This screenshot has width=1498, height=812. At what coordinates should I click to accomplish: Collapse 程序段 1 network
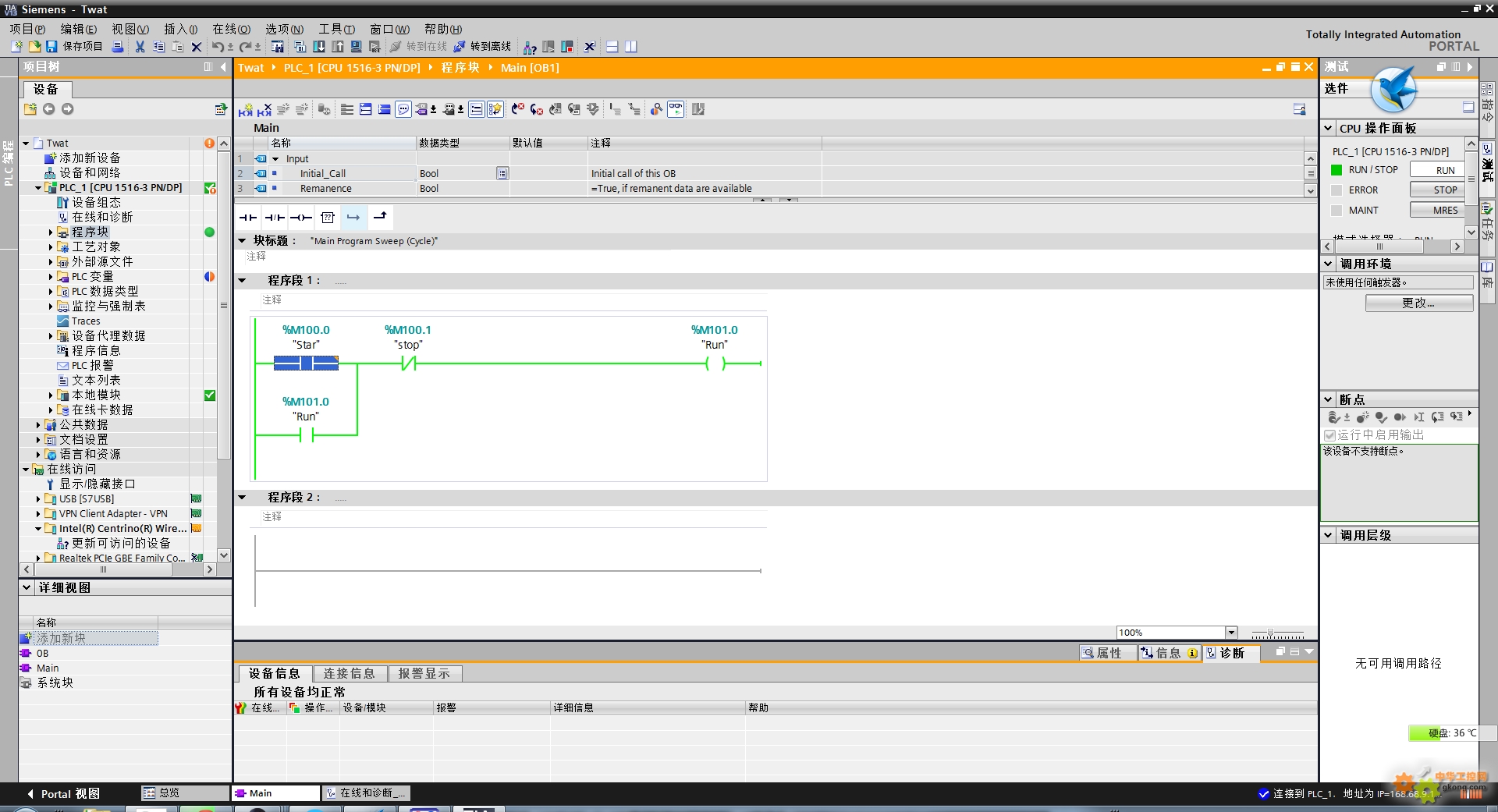242,280
